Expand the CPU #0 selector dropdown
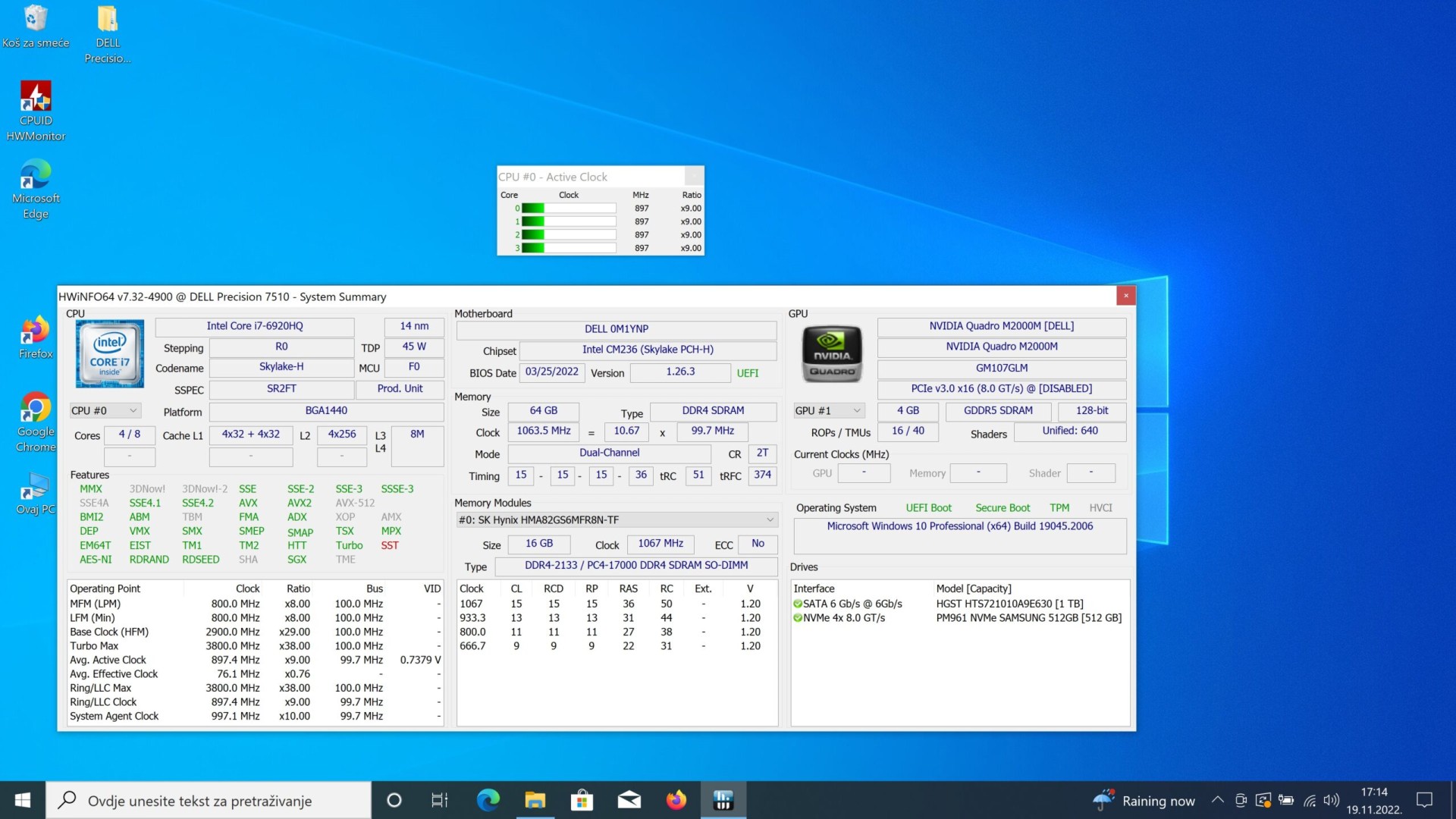Viewport: 1456px width, 819px height. 105,410
